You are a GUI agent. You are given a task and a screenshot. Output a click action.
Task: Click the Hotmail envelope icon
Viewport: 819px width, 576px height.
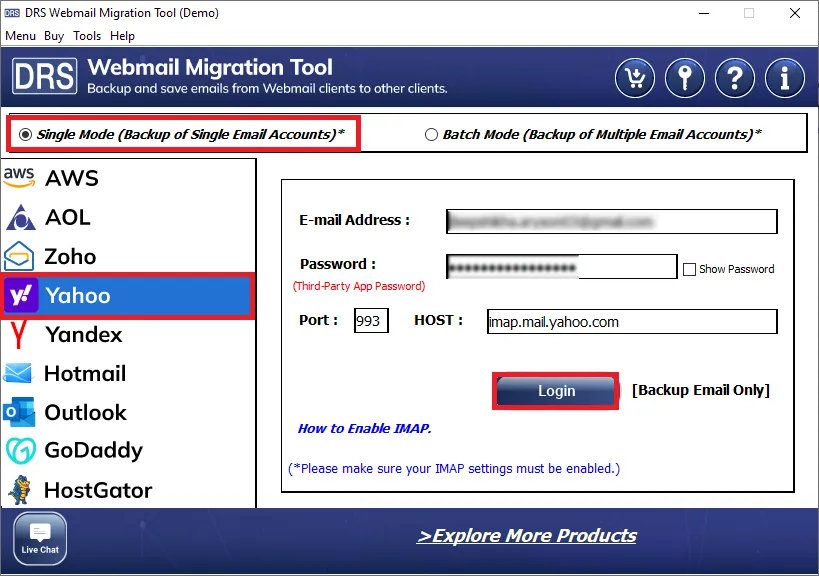coord(18,373)
